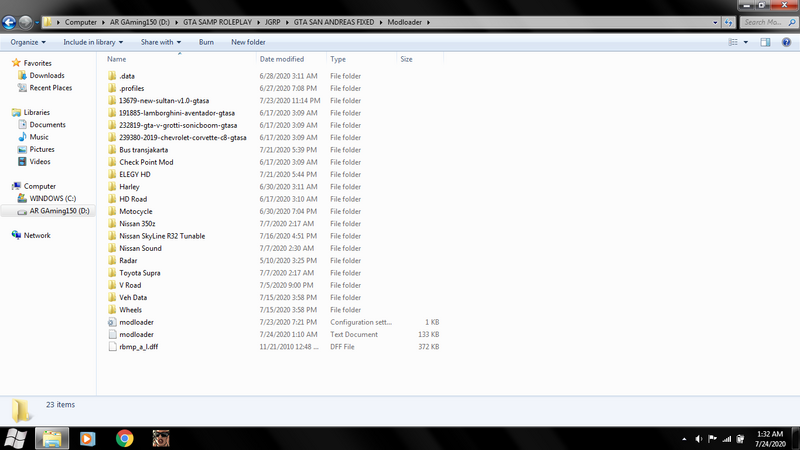This screenshot has height=450, width=800.
Task: Expand the arrow after Computer in address bar
Action: tap(103, 22)
